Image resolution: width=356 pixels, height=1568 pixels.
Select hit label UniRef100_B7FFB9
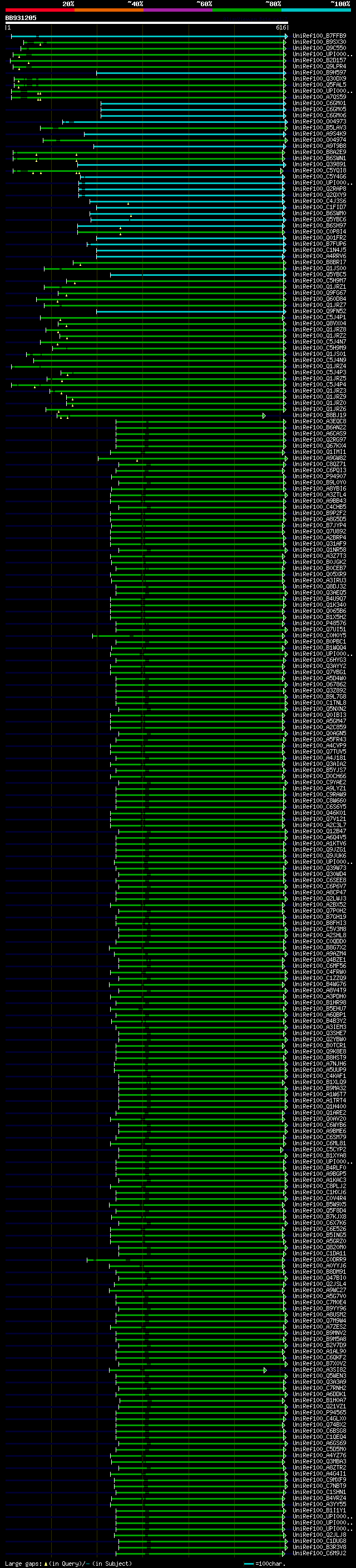click(319, 36)
